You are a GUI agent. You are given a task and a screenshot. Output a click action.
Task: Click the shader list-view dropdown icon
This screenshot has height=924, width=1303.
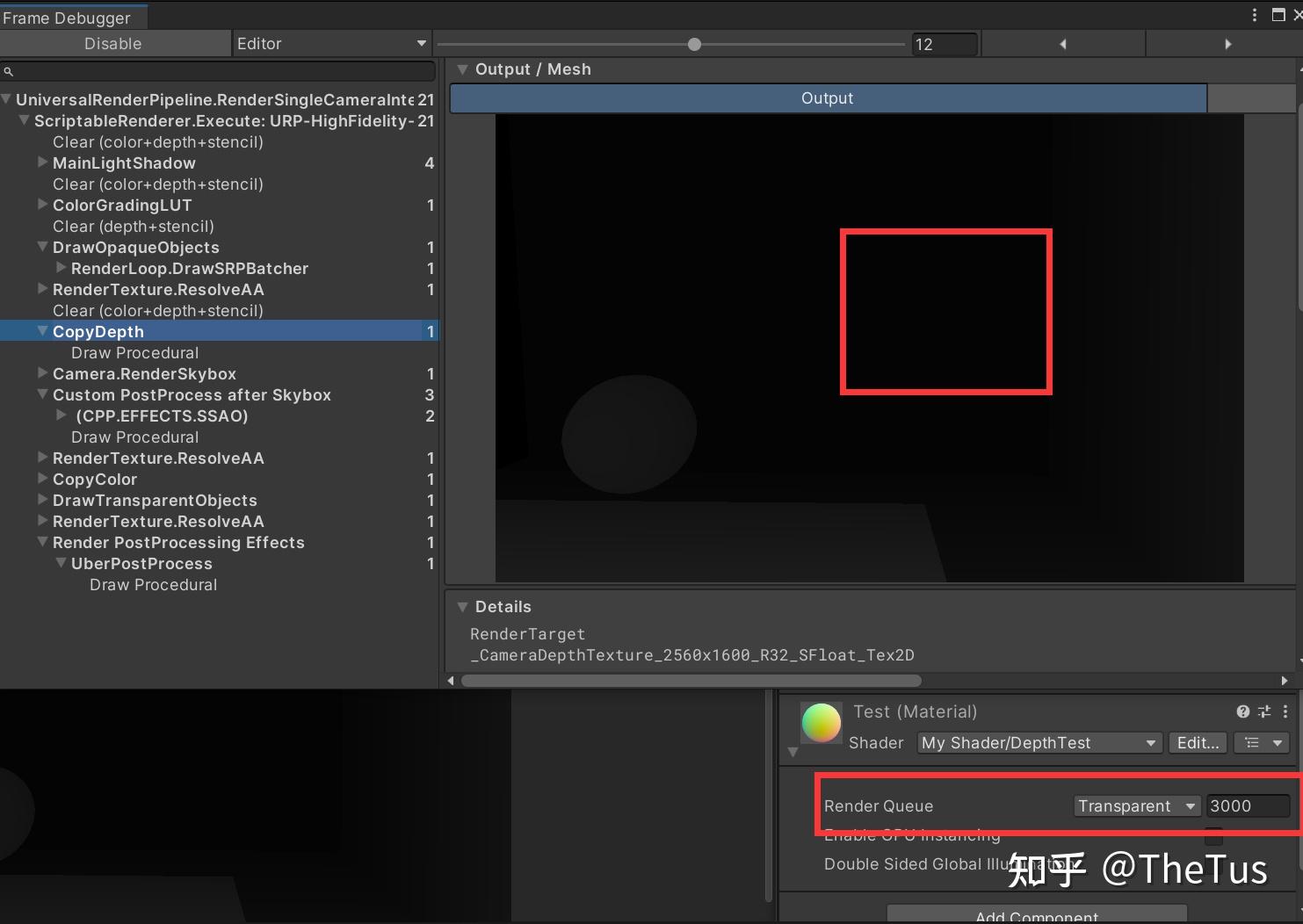1262,743
